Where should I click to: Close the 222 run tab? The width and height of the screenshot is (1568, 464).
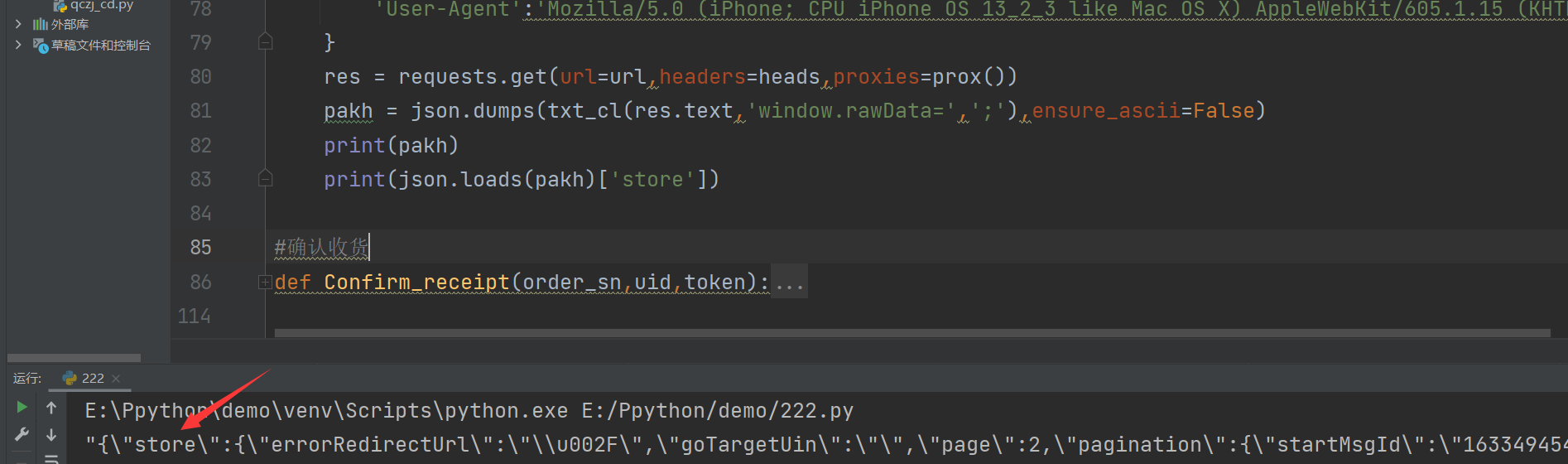click(116, 379)
